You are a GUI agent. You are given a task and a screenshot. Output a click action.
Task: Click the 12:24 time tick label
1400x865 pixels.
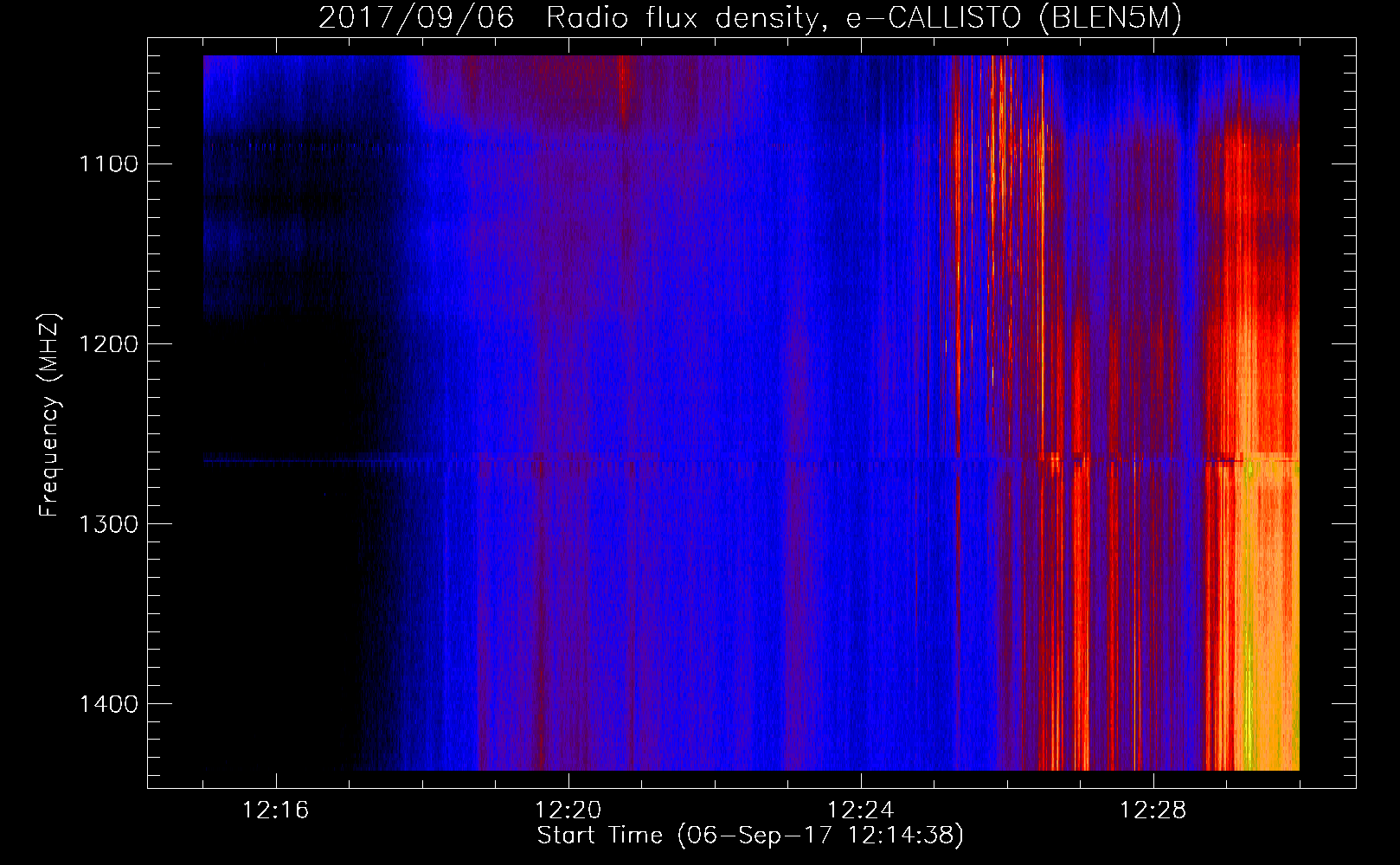point(861,811)
